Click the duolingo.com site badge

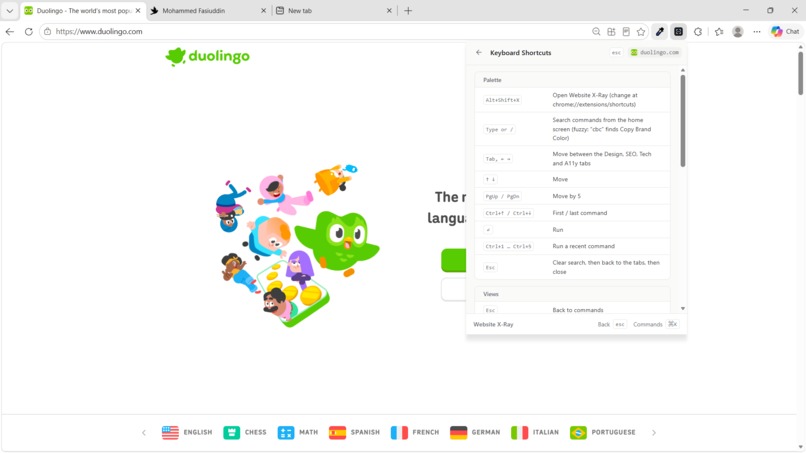[655, 52]
